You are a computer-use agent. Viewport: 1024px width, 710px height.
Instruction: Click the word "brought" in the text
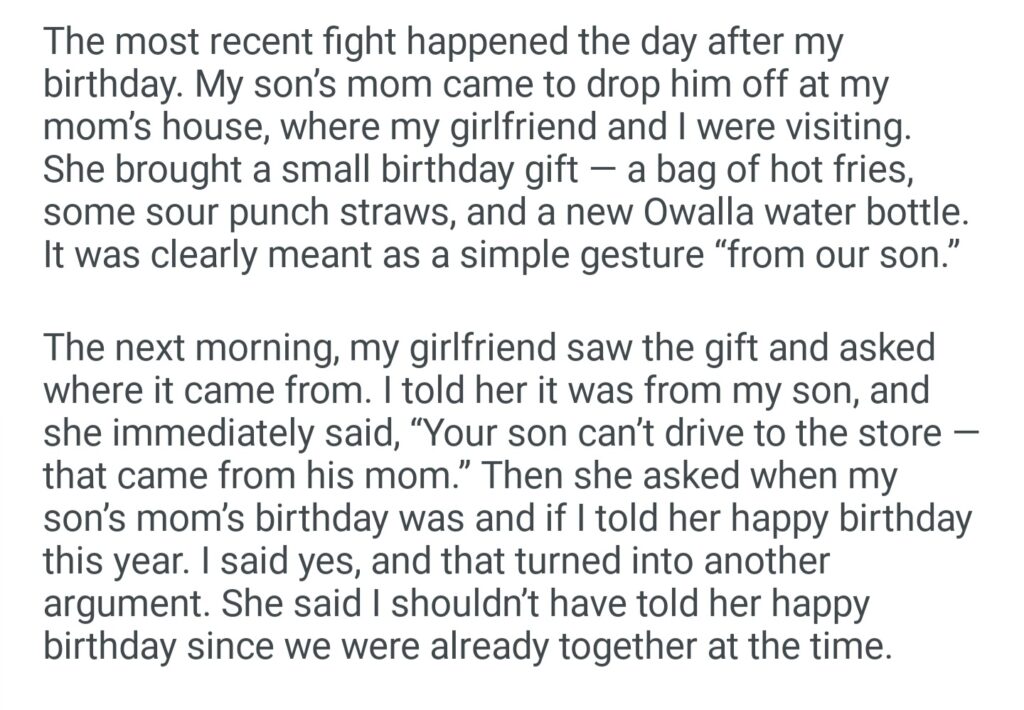pos(166,170)
